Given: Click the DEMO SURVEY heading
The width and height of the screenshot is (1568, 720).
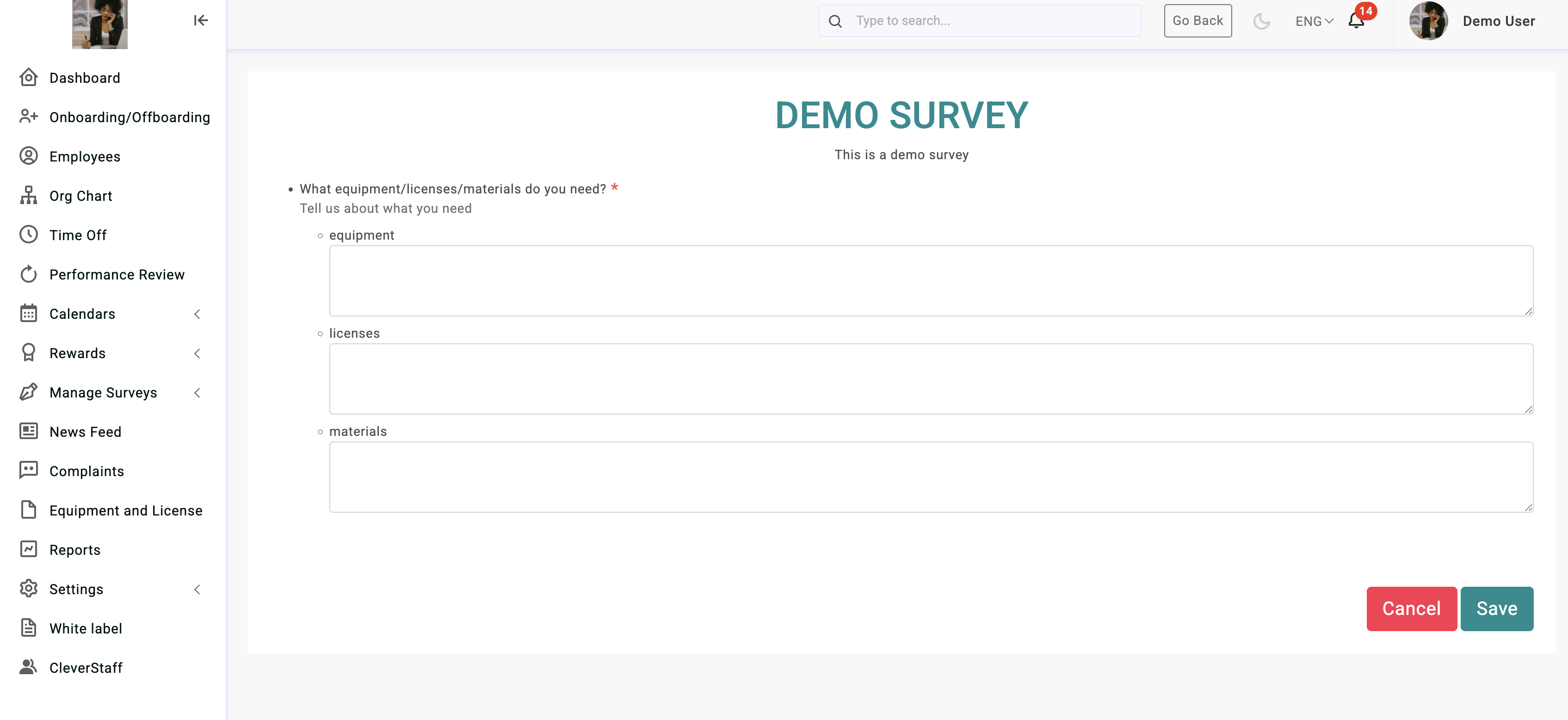Looking at the screenshot, I should [901, 115].
